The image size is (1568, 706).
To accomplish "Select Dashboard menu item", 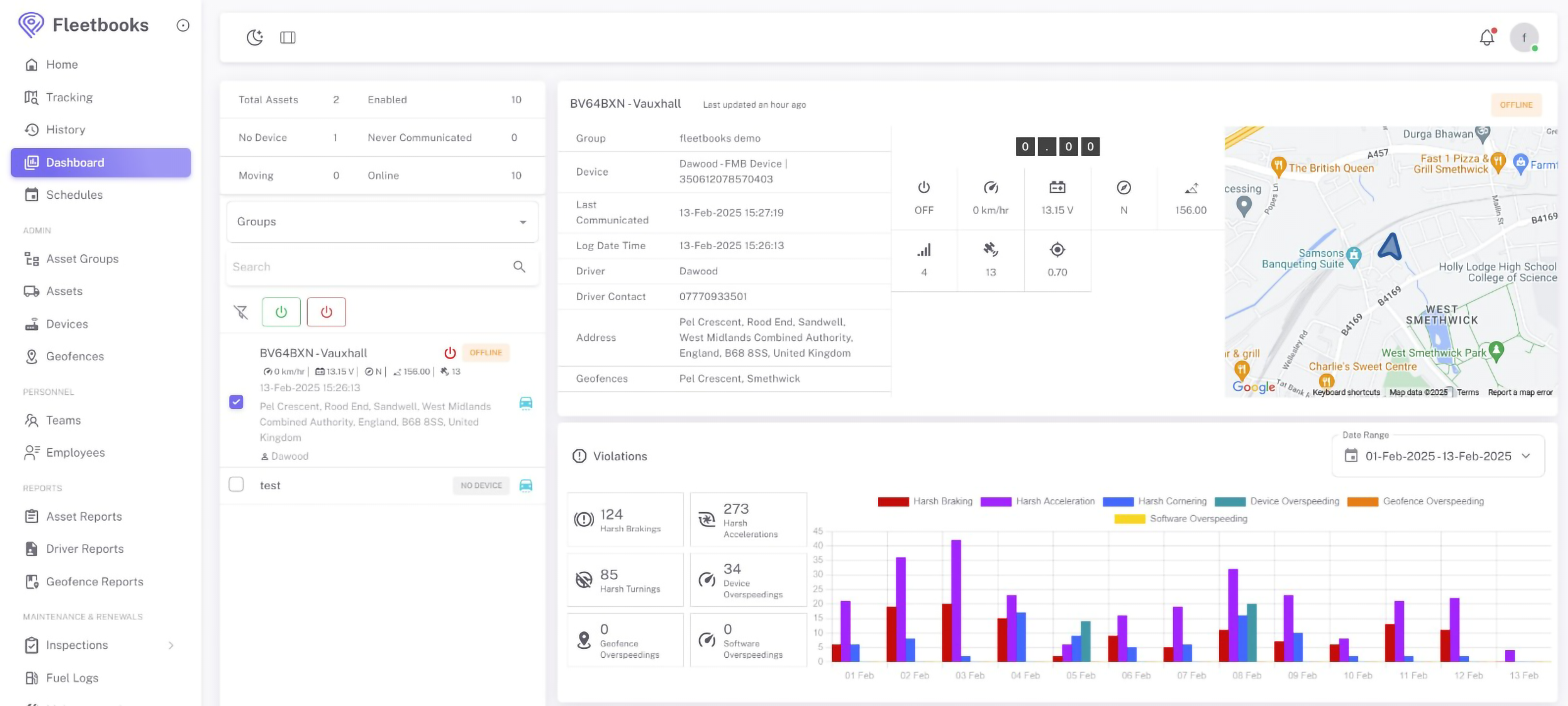I will (100, 163).
